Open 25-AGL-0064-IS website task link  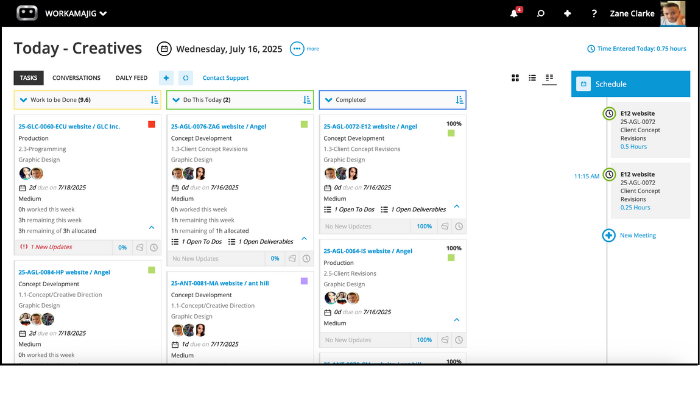(x=368, y=251)
